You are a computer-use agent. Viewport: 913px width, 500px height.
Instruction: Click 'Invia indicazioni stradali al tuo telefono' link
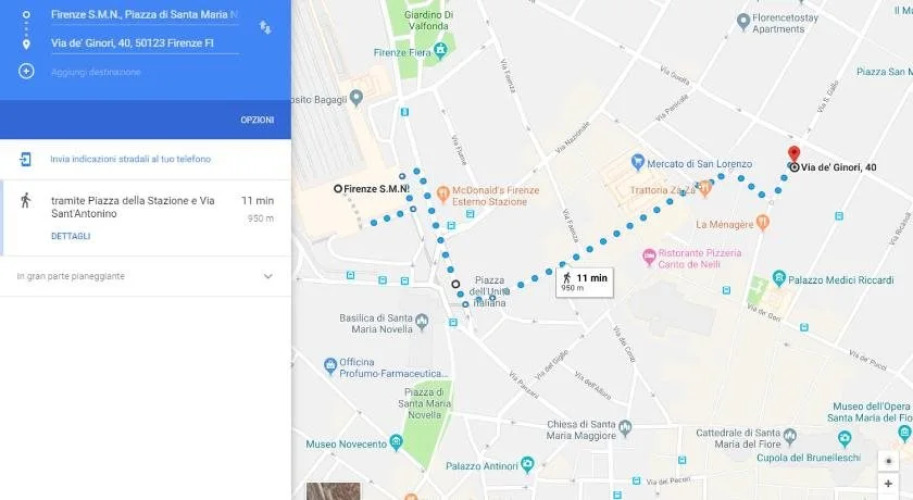click(130, 159)
